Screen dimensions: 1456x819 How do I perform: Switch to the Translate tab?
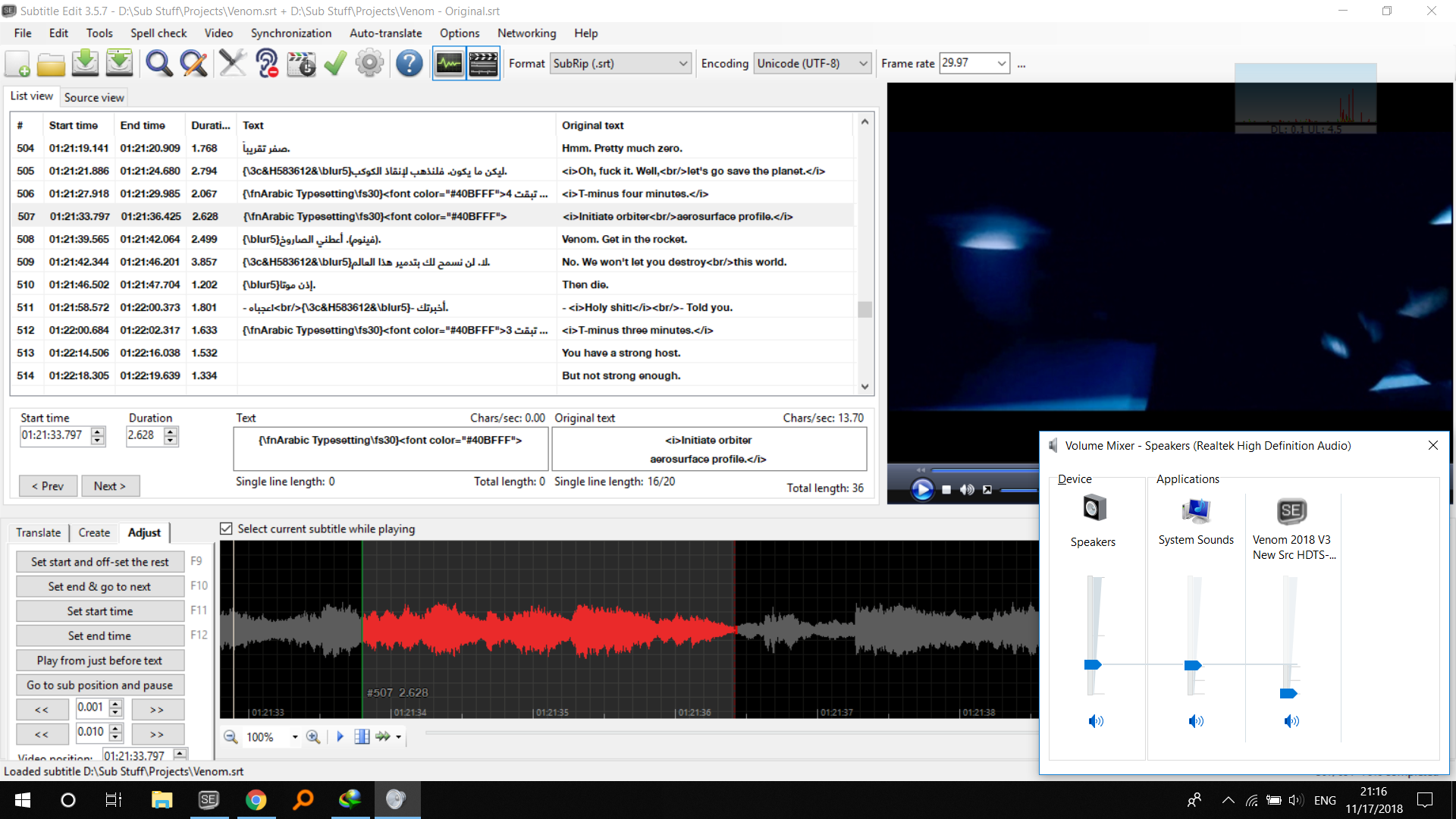(x=38, y=532)
